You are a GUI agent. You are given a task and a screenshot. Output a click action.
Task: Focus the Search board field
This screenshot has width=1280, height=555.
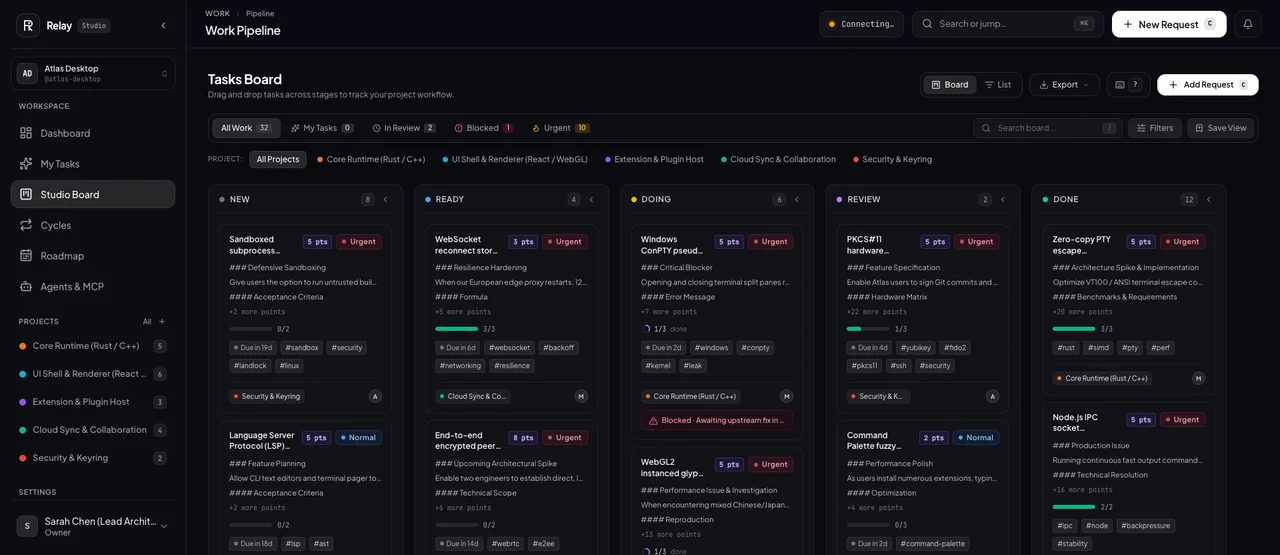[1048, 128]
